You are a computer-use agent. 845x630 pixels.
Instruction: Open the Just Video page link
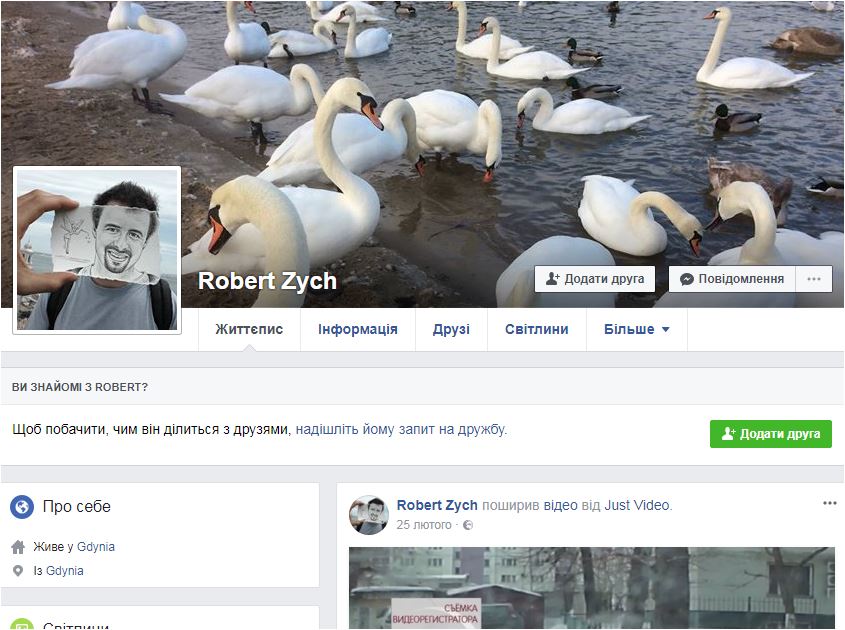coord(638,505)
